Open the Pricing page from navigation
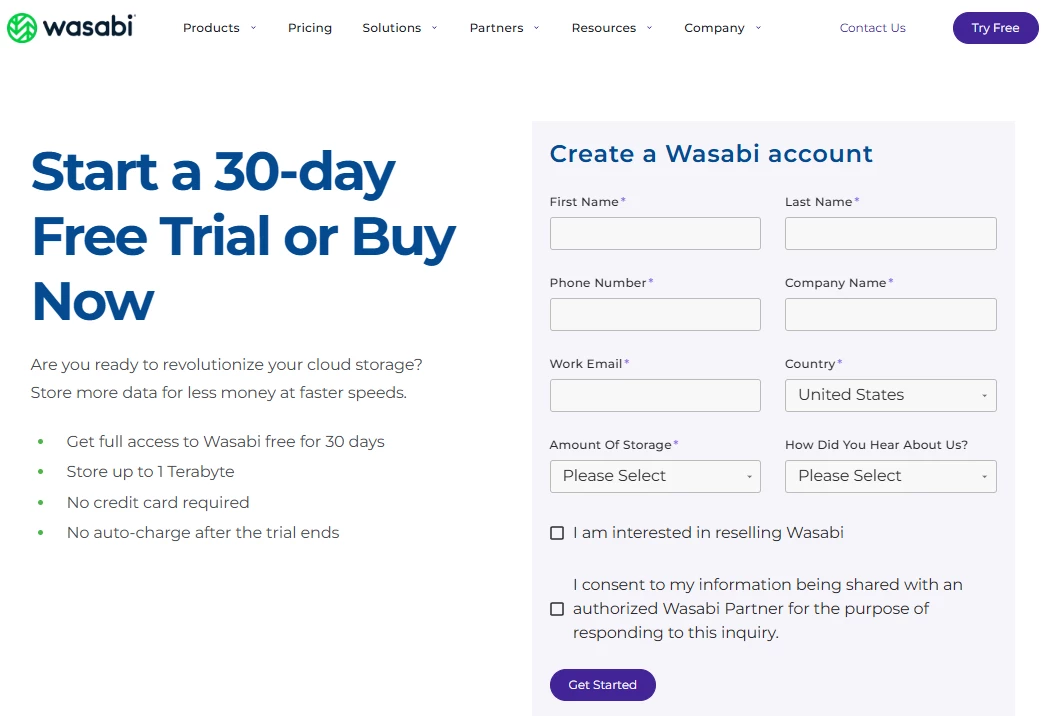 tap(310, 28)
